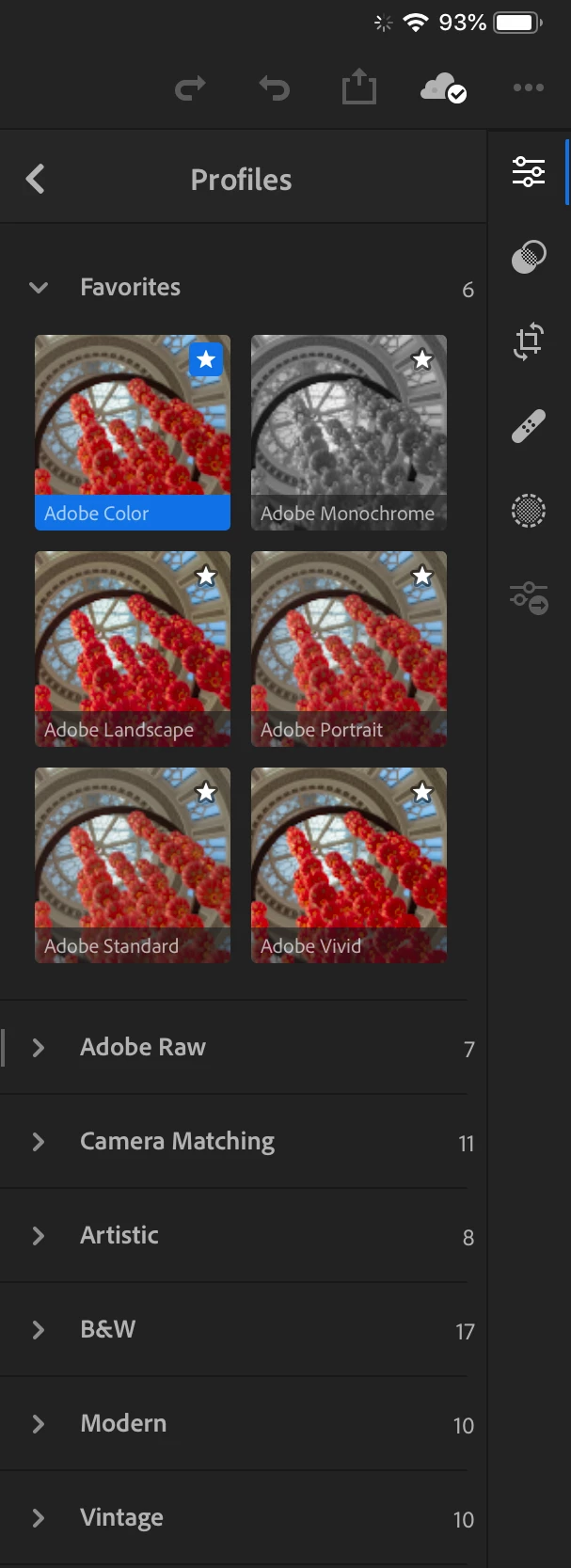Open the Share export icon
Viewport: 571px width, 1568px height.
(358, 87)
